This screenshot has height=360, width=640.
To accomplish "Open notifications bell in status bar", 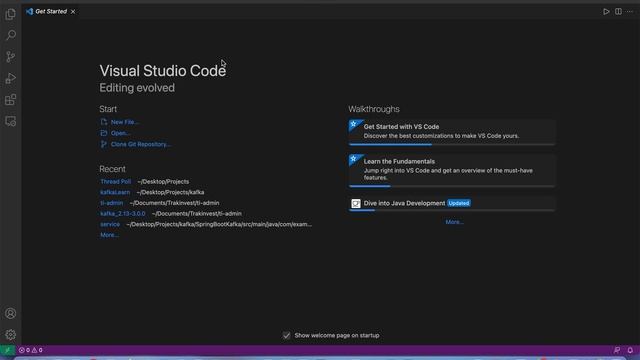I will click(x=630, y=350).
